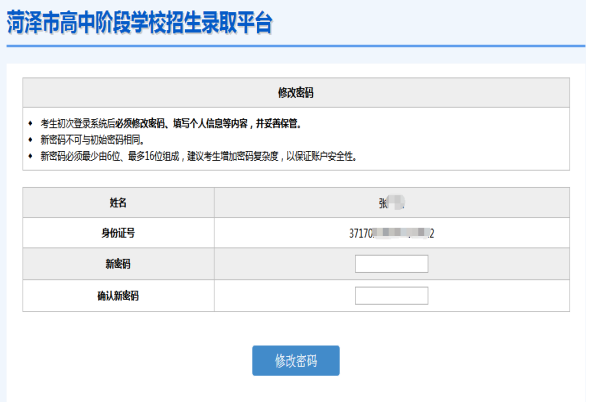This screenshot has width=590, height=402.
Task: Click the 确认新密码 input field
Action: (391, 295)
